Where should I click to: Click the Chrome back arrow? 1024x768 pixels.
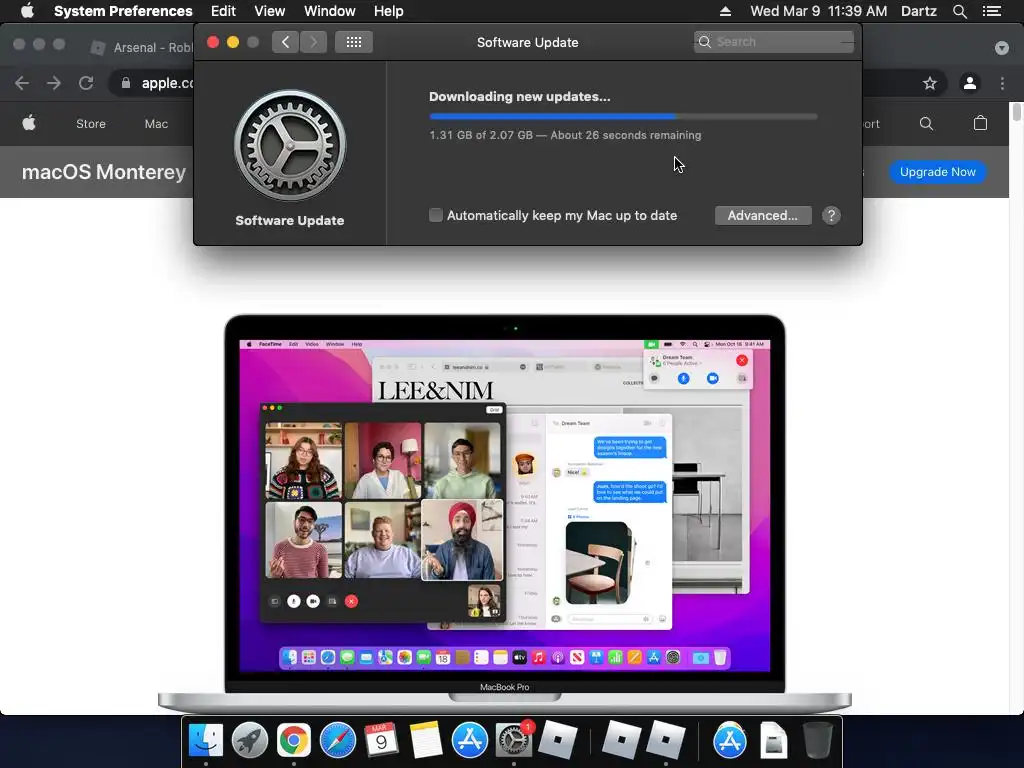coord(22,83)
